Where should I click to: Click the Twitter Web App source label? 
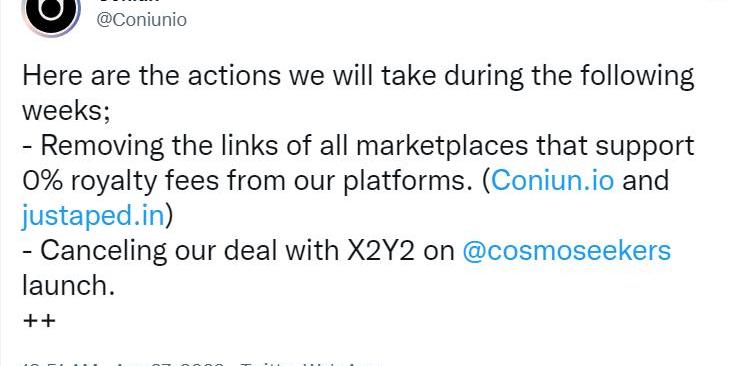tap(310, 364)
